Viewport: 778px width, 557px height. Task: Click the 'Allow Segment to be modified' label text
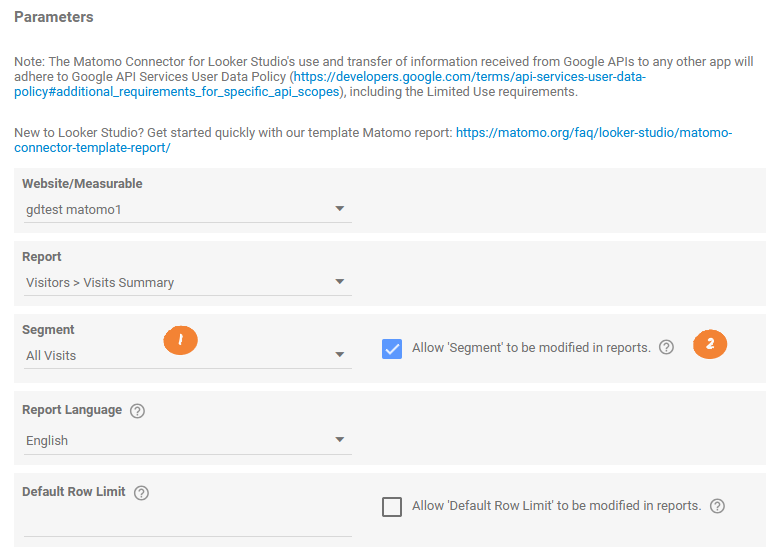pyautogui.click(x=531, y=348)
